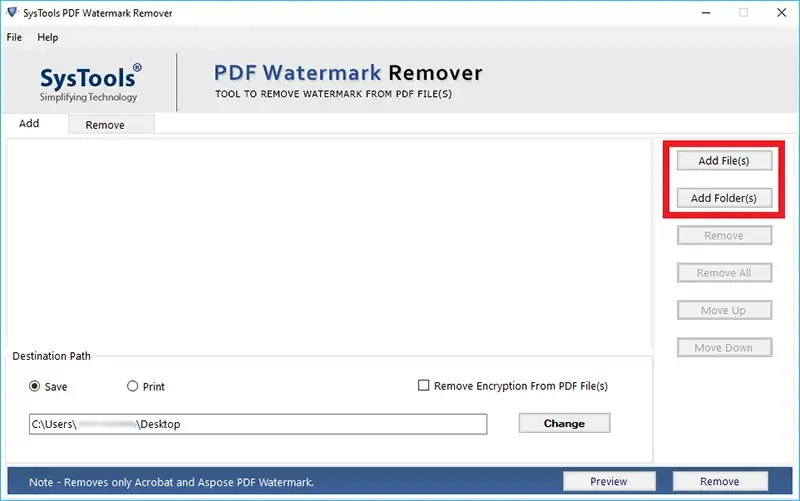Viewport: 800px width, 501px height.
Task: Click 'TOOL TO REMOVE WATERMARK FROM PDF FILE(S)' subtitle
Action: click(x=333, y=94)
